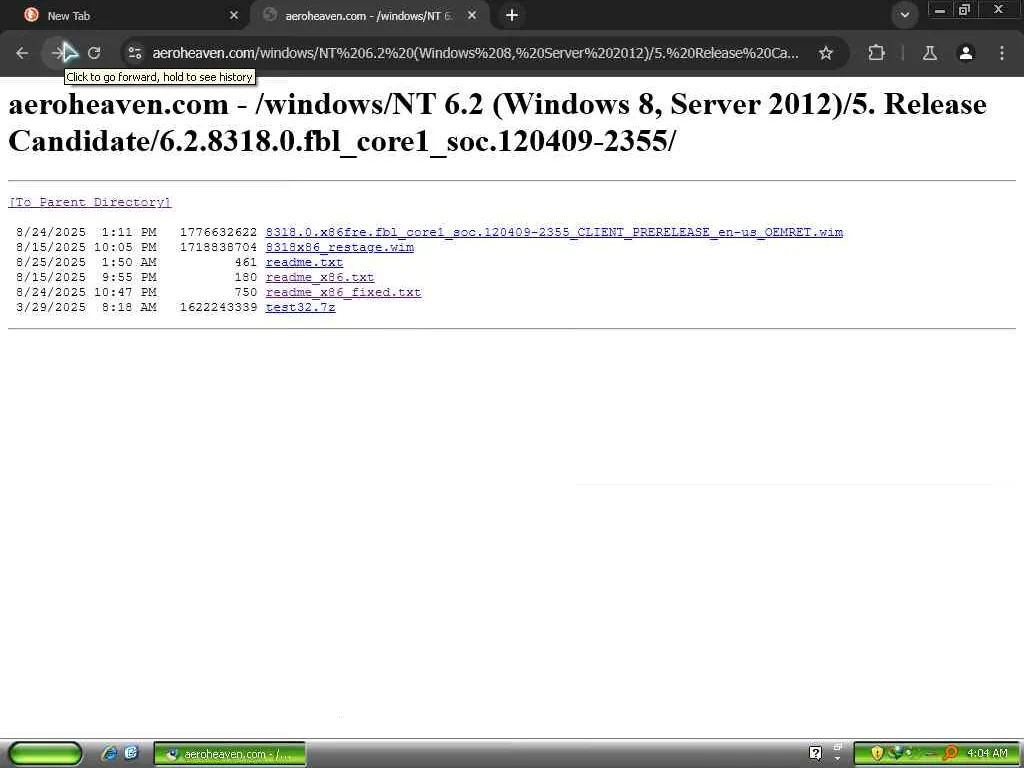Select the aeroheaven.com tab
The image size is (1024, 768).
click(369, 15)
